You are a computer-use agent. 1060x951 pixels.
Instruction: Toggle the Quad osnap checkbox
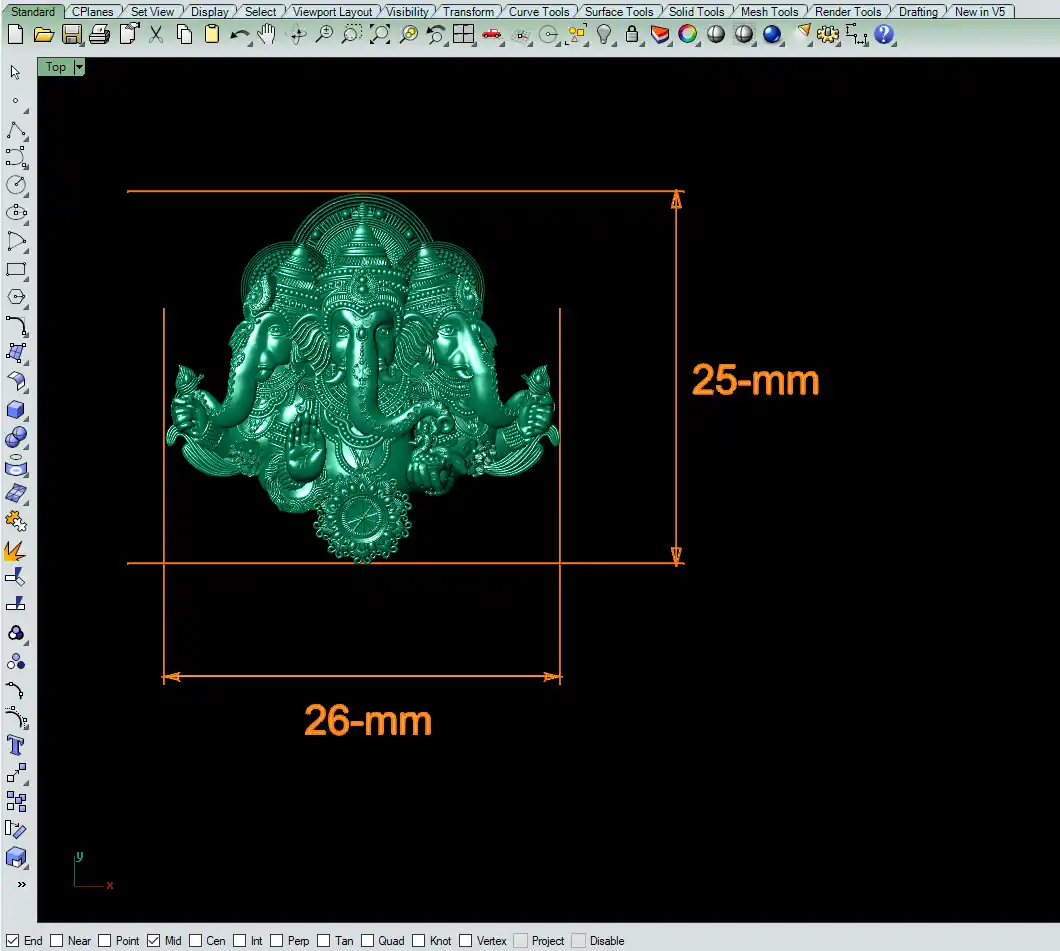point(368,940)
